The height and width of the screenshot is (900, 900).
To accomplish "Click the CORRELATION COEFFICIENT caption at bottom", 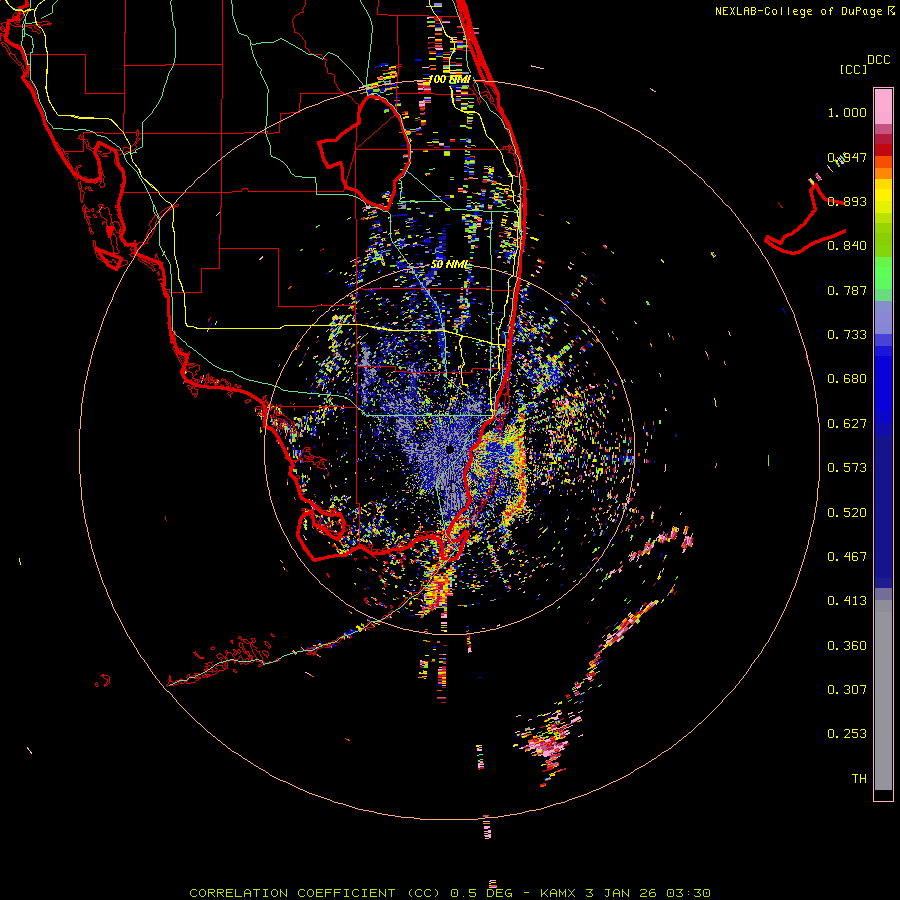I will point(450,893).
